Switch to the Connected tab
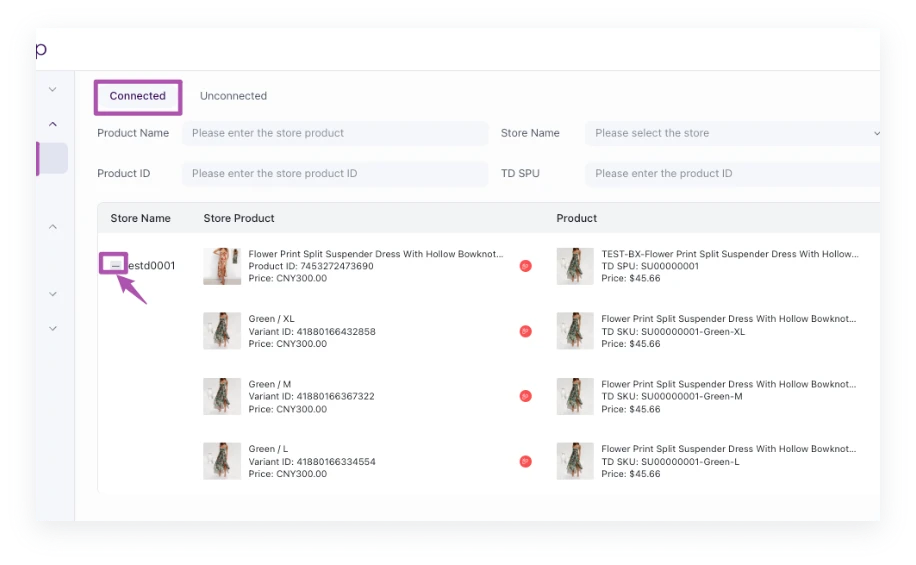This screenshot has width=916, height=565. 138,96
